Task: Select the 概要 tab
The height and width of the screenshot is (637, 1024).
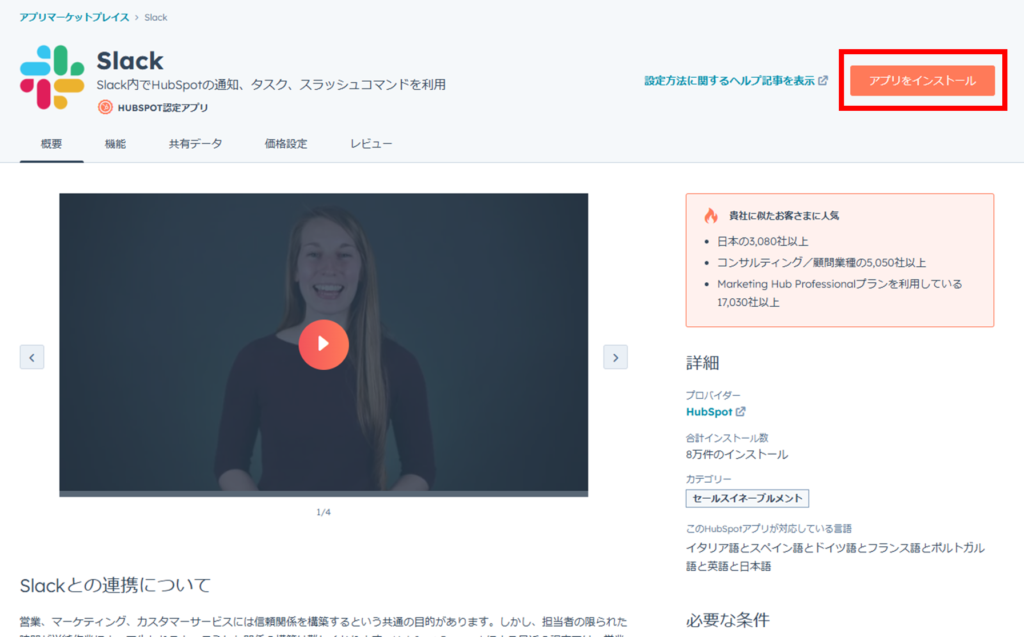Action: (52, 144)
